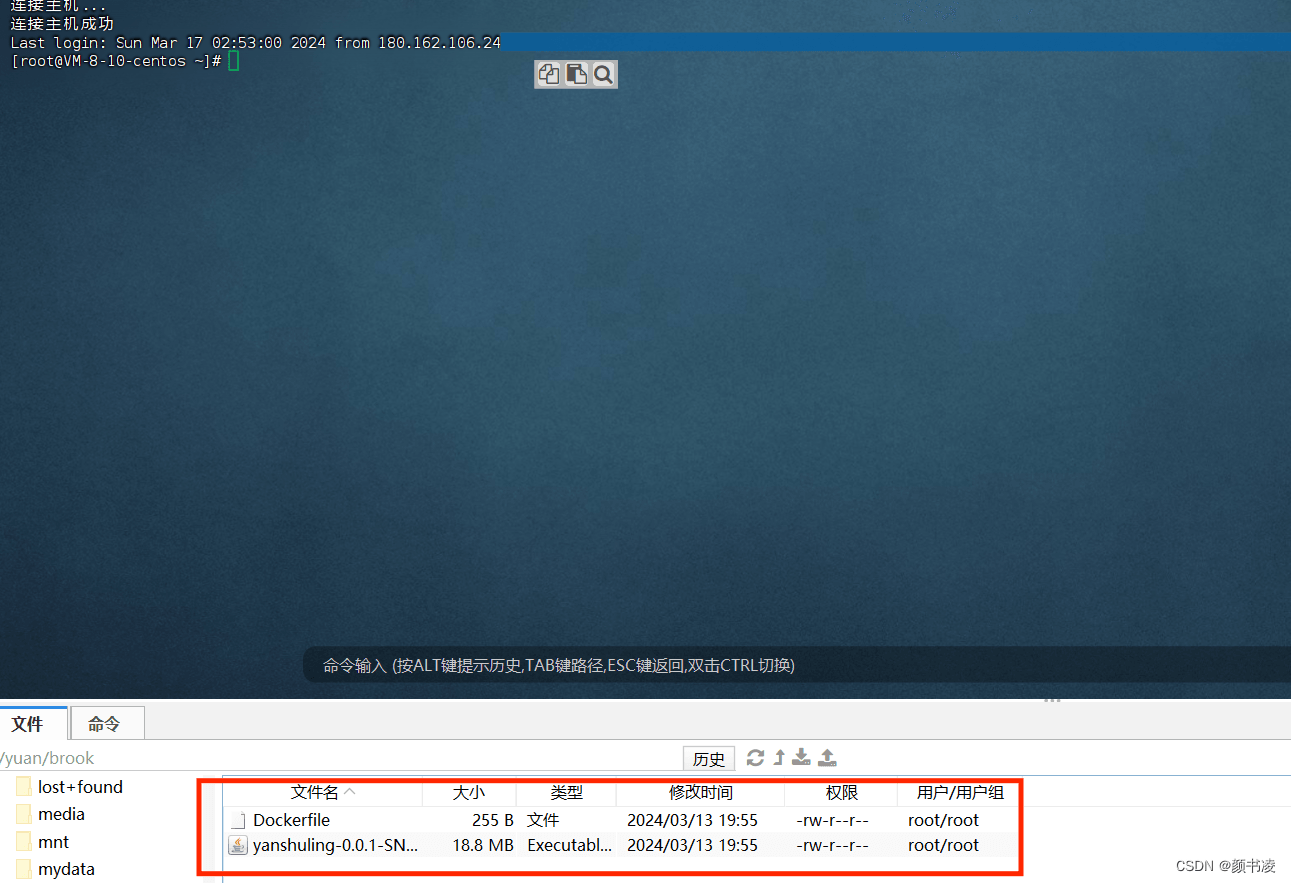1291x883 pixels.
Task: Select the yanshuling-0.0.1-SN... file name
Action: tap(335, 845)
